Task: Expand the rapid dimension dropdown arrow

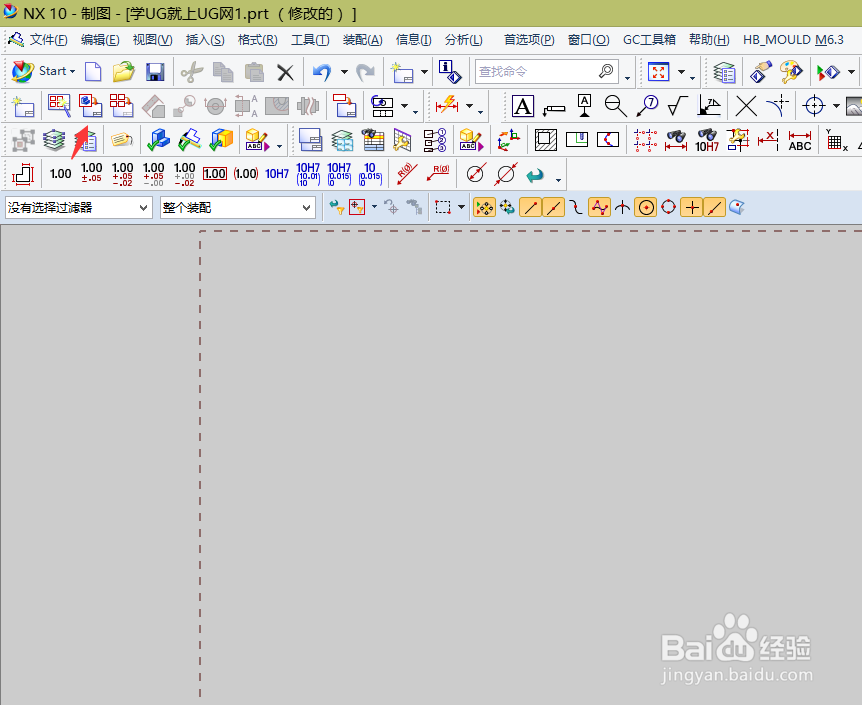Action: pyautogui.click(x=469, y=106)
